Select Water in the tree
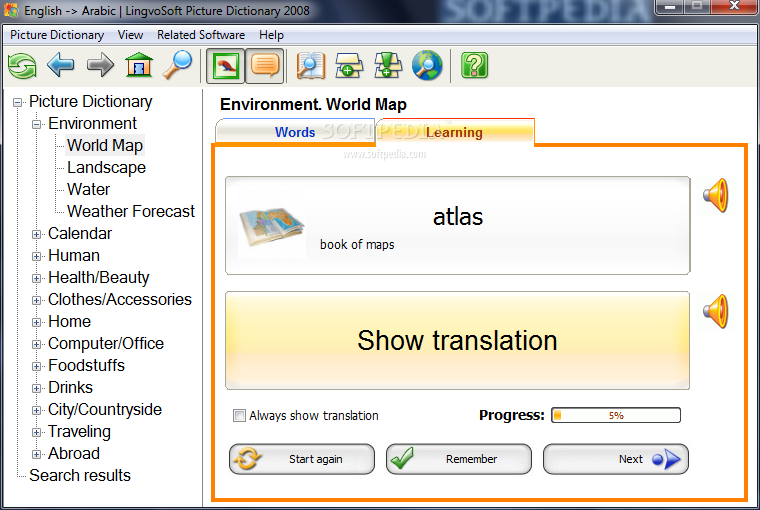 tap(88, 189)
